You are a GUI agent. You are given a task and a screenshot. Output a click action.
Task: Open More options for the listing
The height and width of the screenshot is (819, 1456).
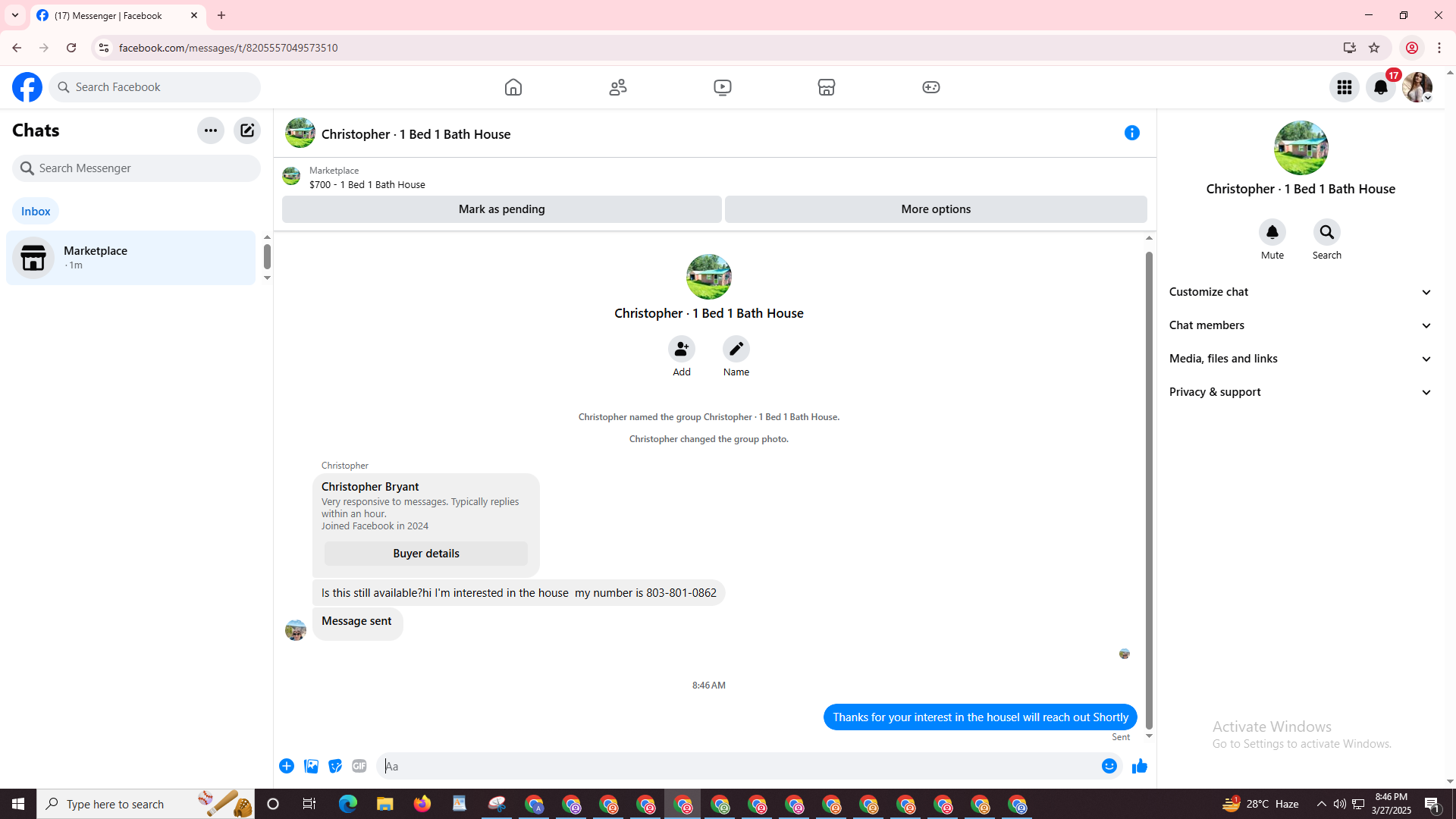936,209
